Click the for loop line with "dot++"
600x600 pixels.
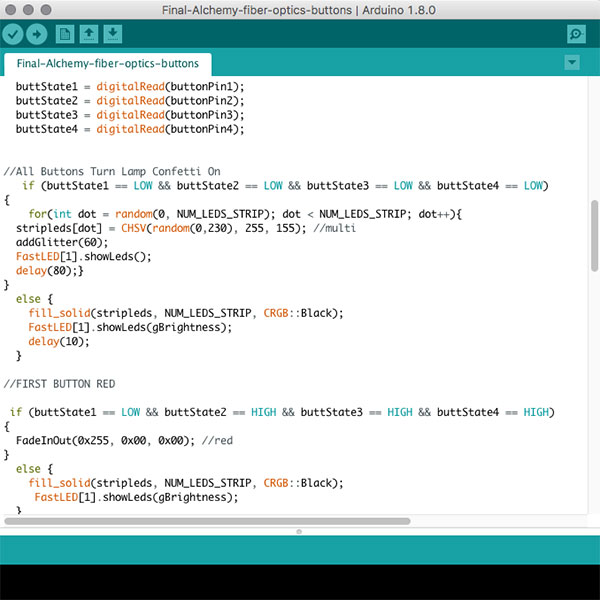point(245,214)
